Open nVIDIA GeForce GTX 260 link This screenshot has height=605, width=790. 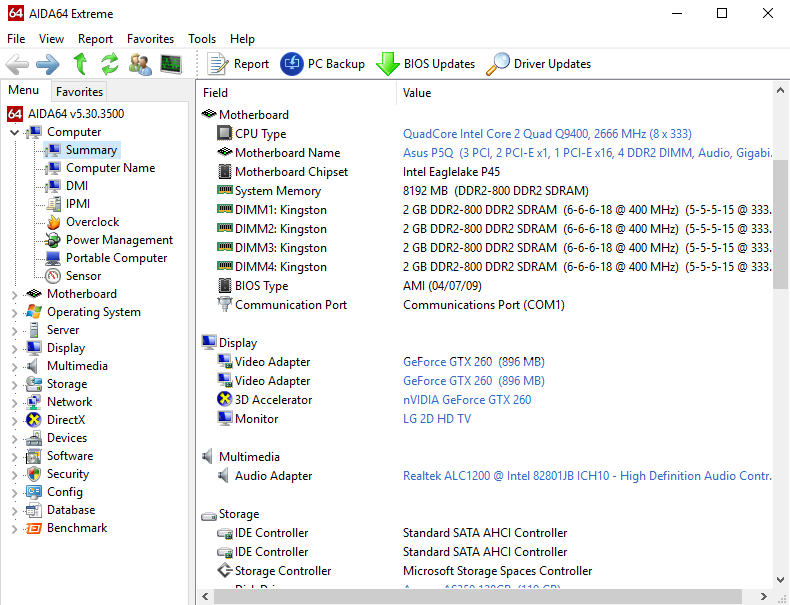tap(467, 399)
